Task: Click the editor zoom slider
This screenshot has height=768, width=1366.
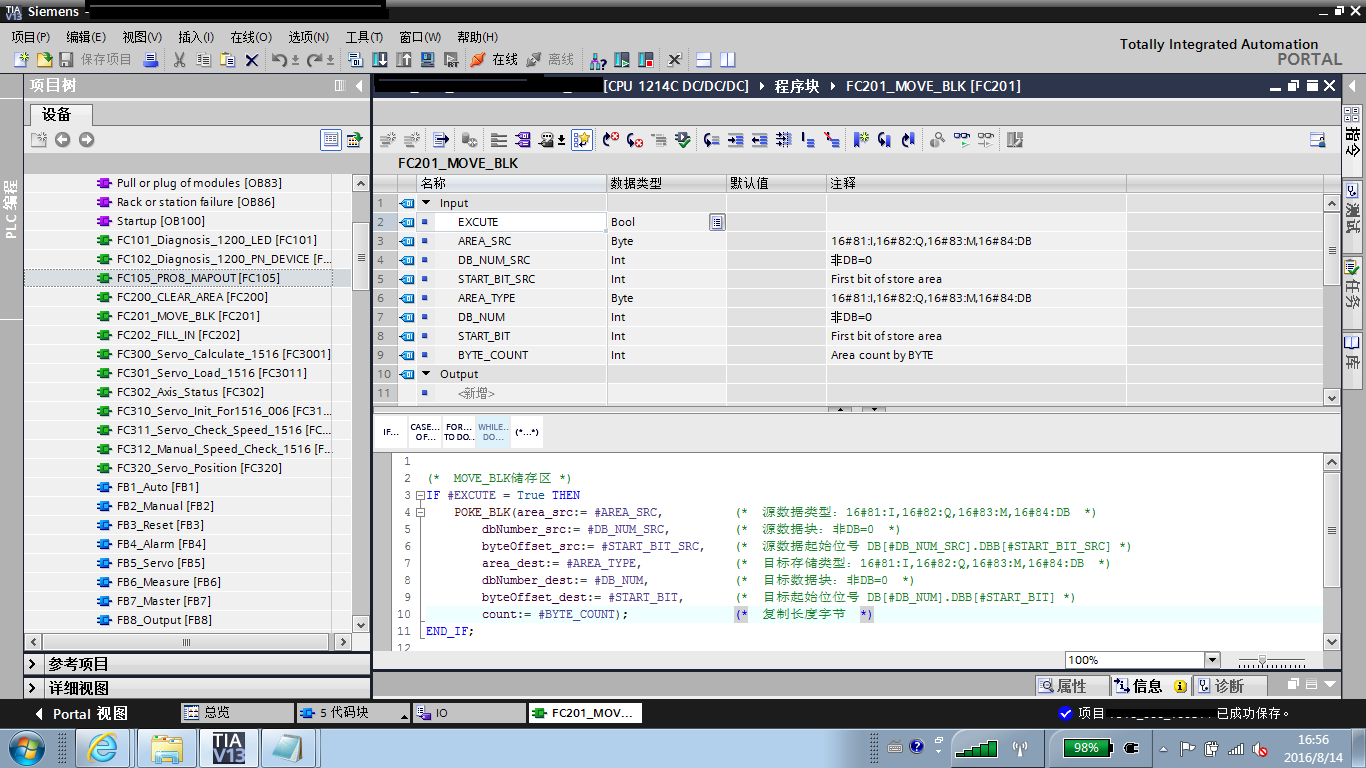Action: coord(1264,660)
